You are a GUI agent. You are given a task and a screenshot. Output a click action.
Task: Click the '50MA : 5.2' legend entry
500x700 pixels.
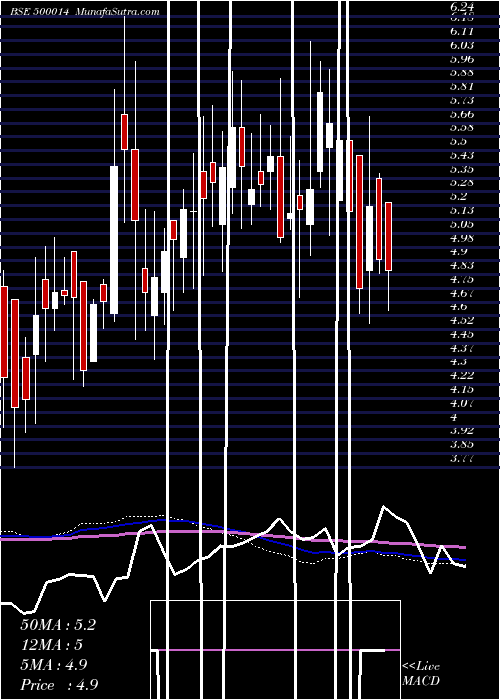pos(58,625)
